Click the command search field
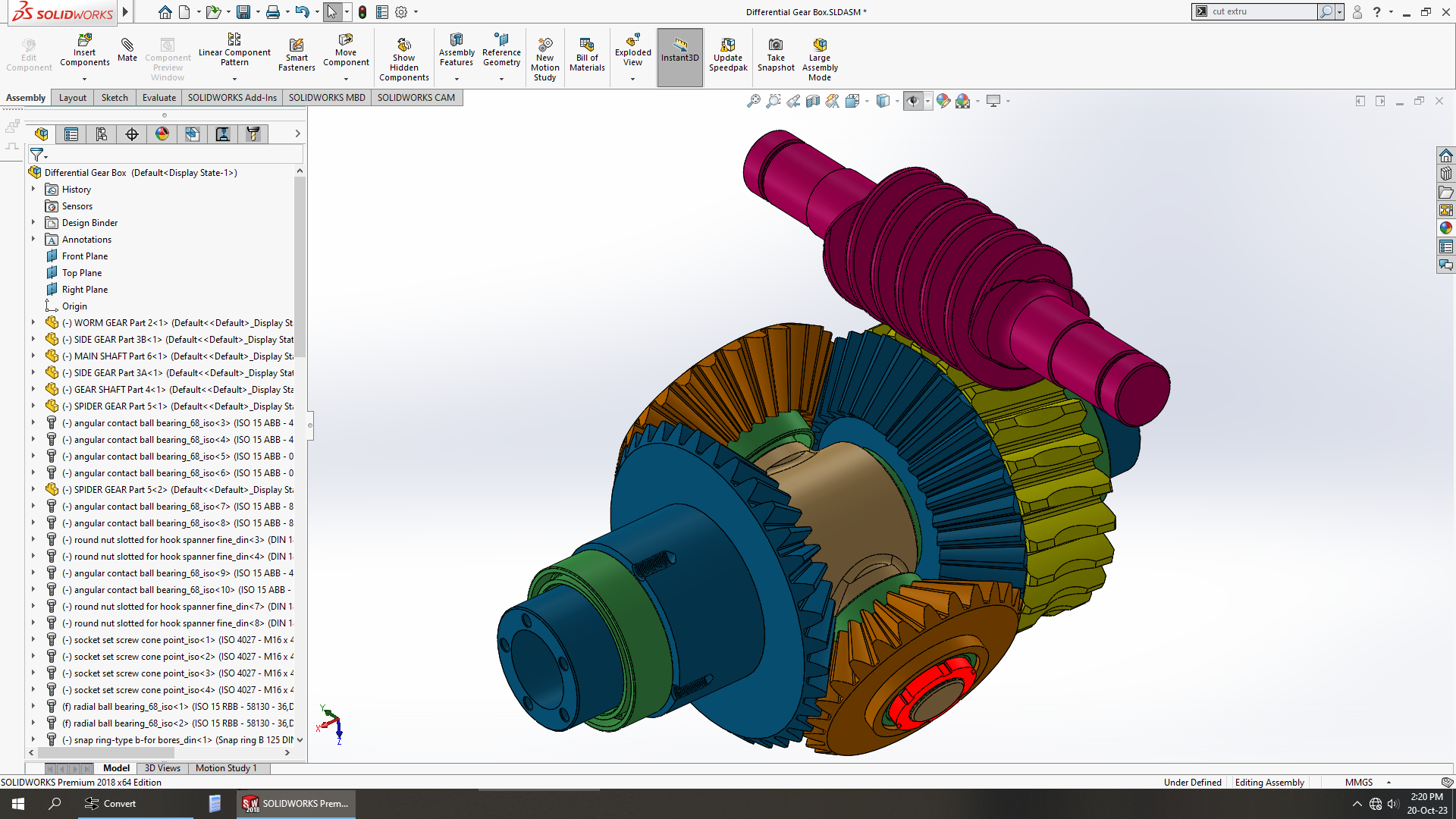 [x=1263, y=11]
